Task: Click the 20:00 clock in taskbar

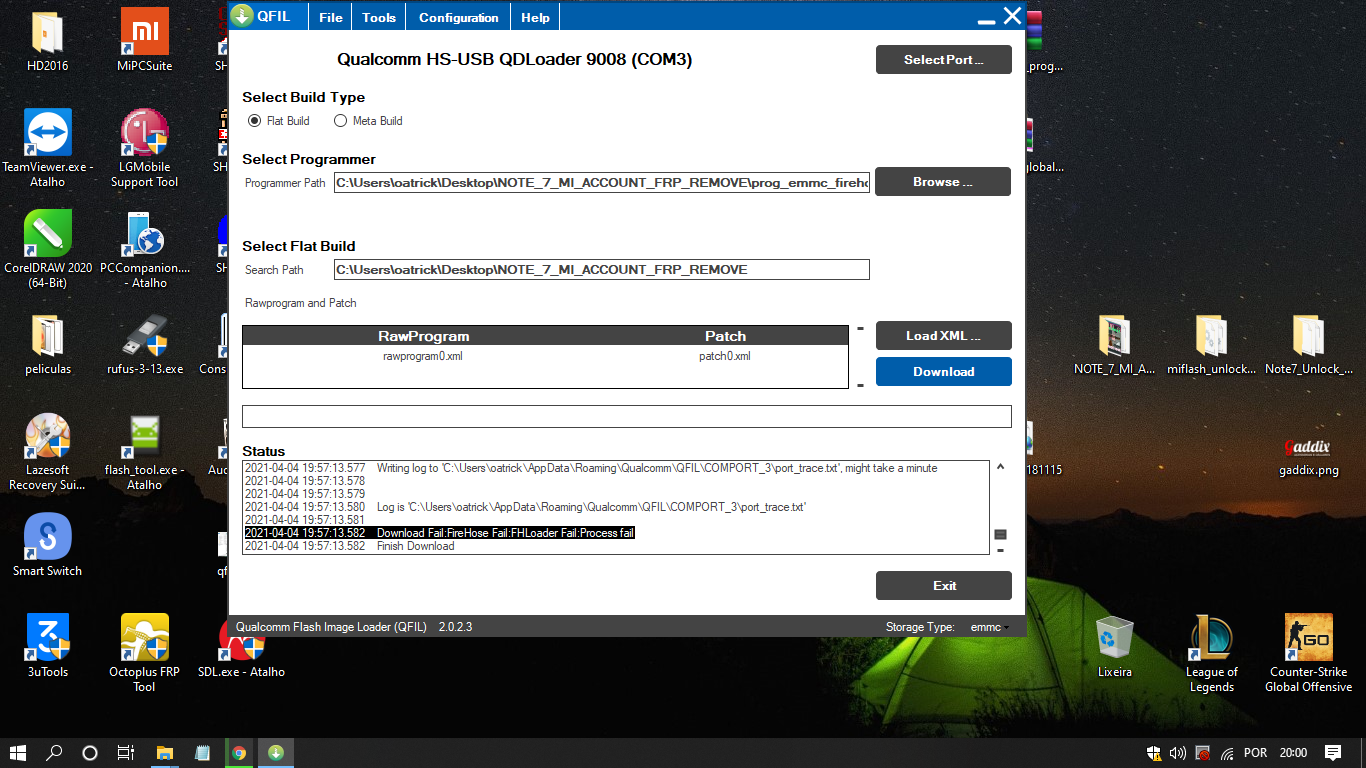Action: [x=1293, y=753]
